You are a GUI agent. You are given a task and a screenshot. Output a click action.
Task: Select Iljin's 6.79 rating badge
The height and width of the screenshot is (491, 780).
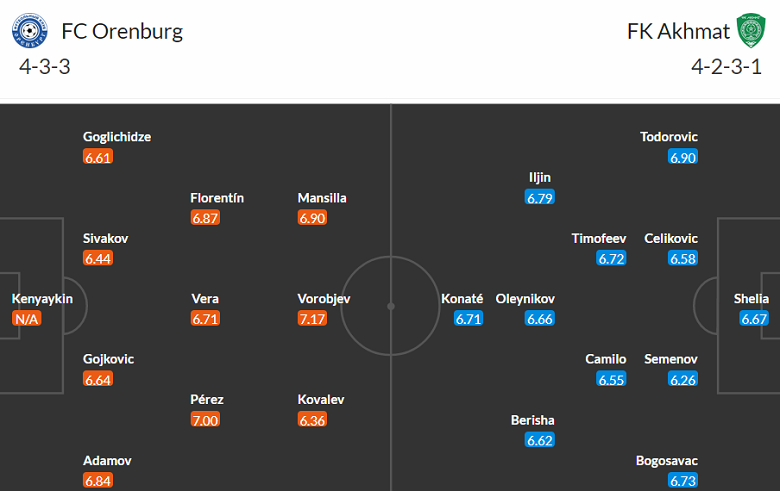(x=540, y=198)
